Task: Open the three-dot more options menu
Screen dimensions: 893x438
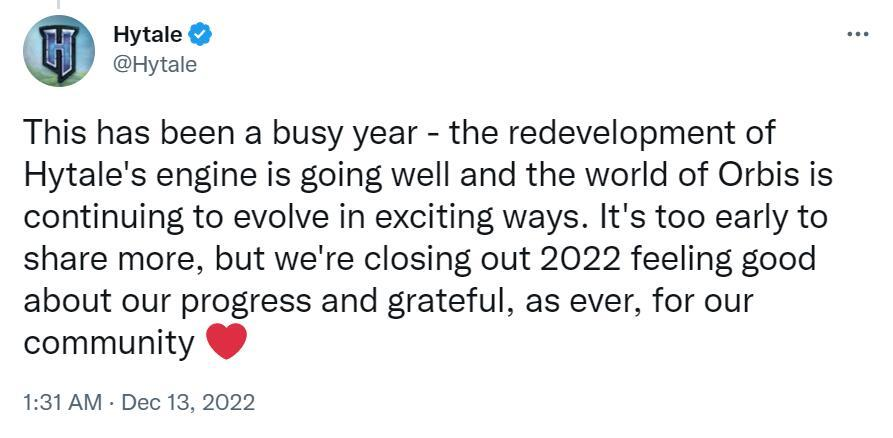Action: (x=857, y=34)
